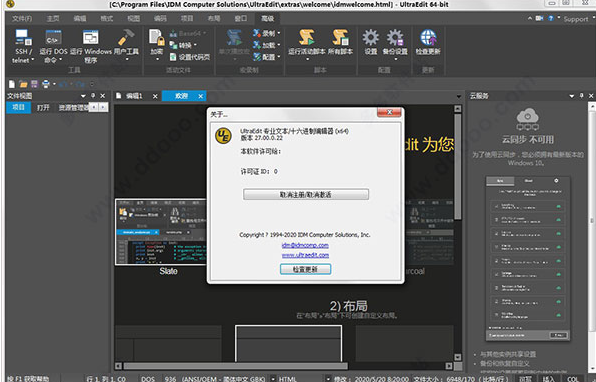Click the camera icon beside help

[x=539, y=18]
